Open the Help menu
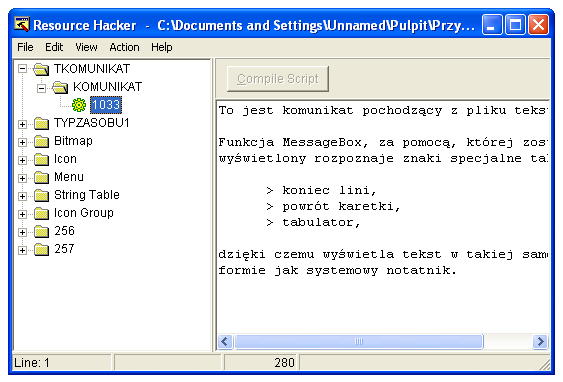The width and height of the screenshot is (563, 382). coord(162,47)
